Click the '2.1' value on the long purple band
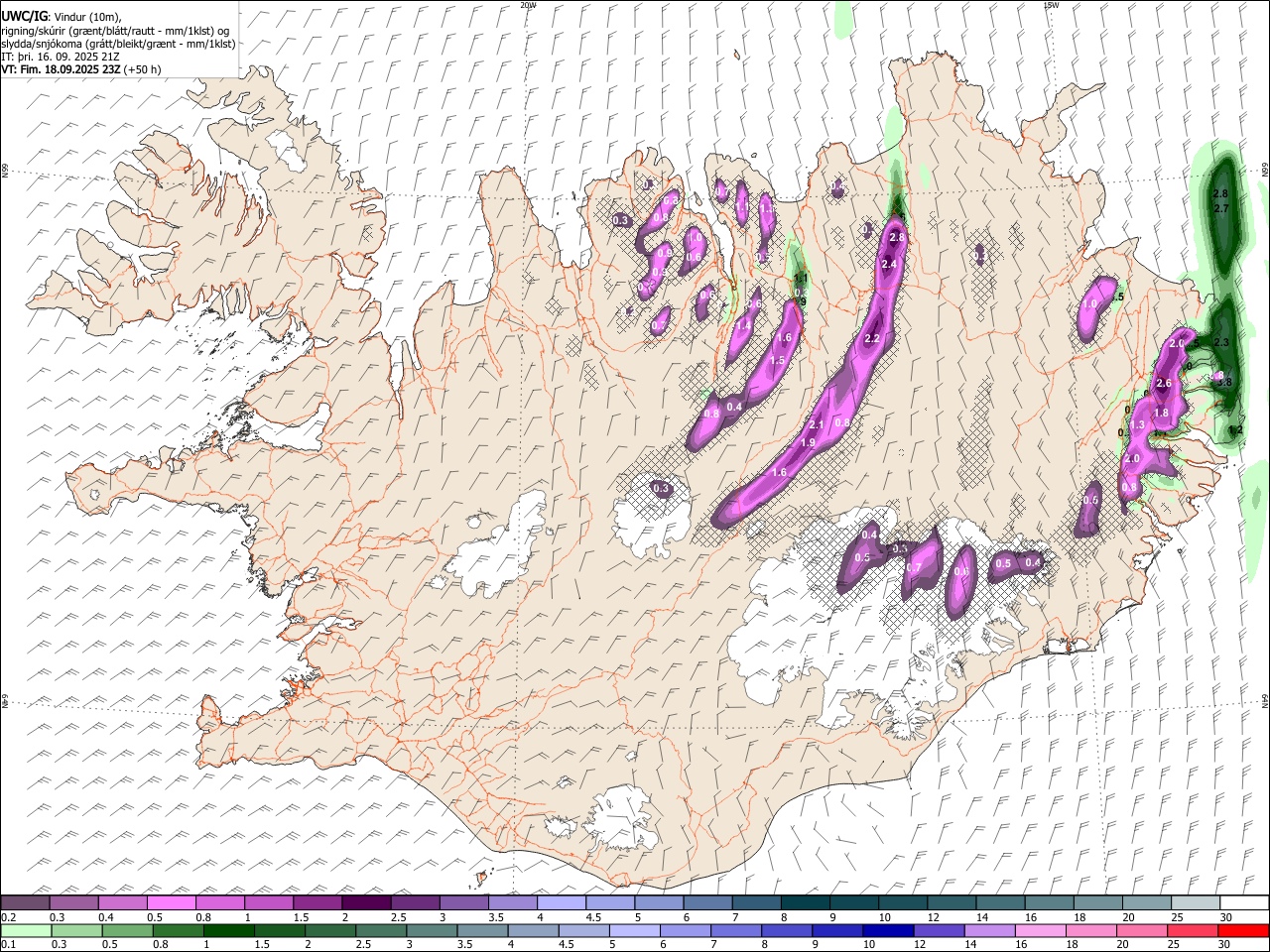 pos(818,424)
